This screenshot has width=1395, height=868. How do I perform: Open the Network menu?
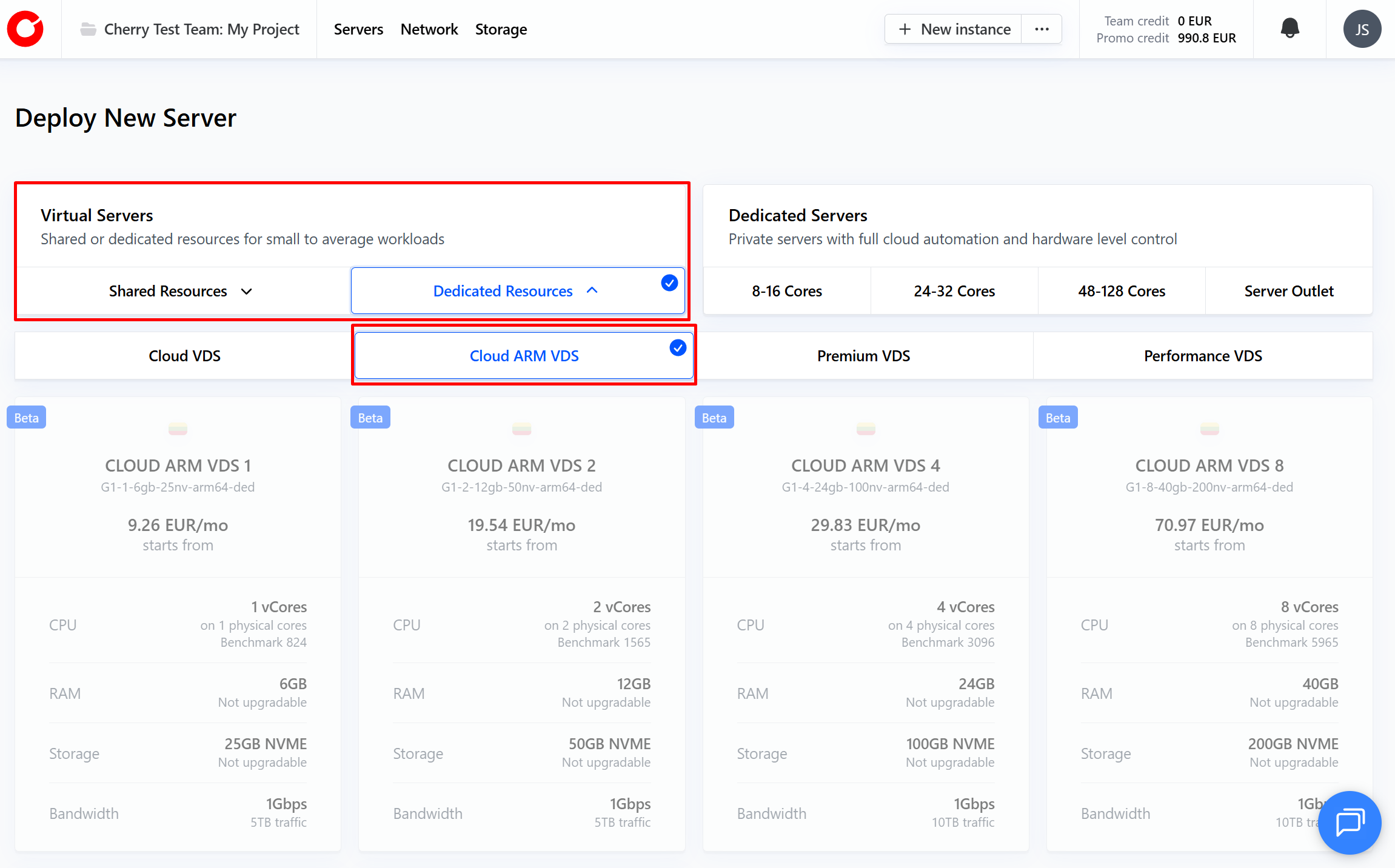tap(429, 29)
